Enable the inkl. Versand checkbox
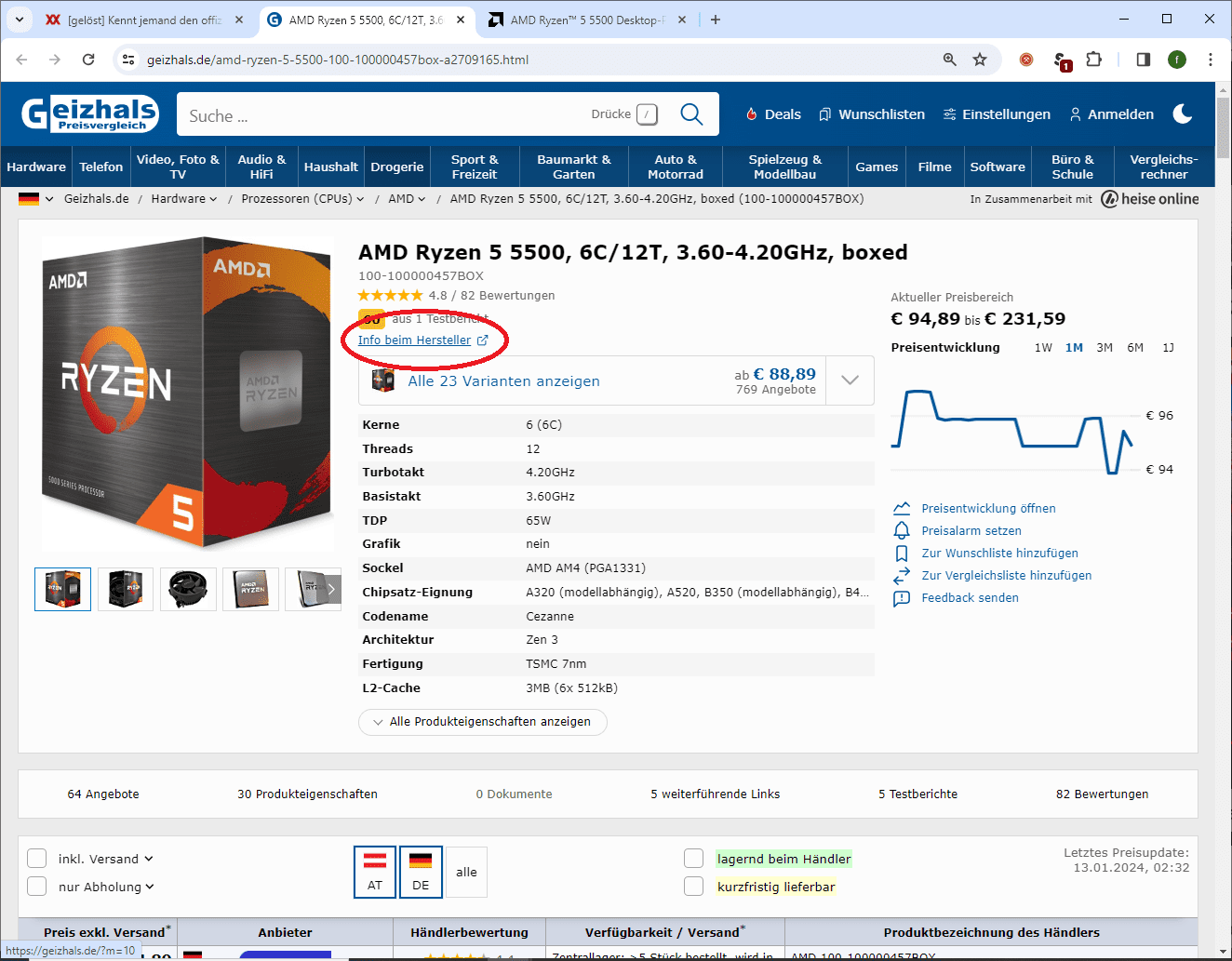The height and width of the screenshot is (961, 1232). pos(37,858)
